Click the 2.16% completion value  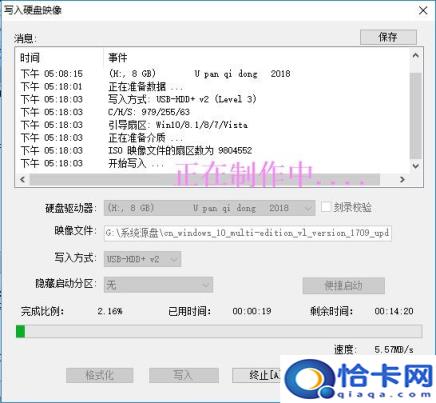[x=110, y=311]
